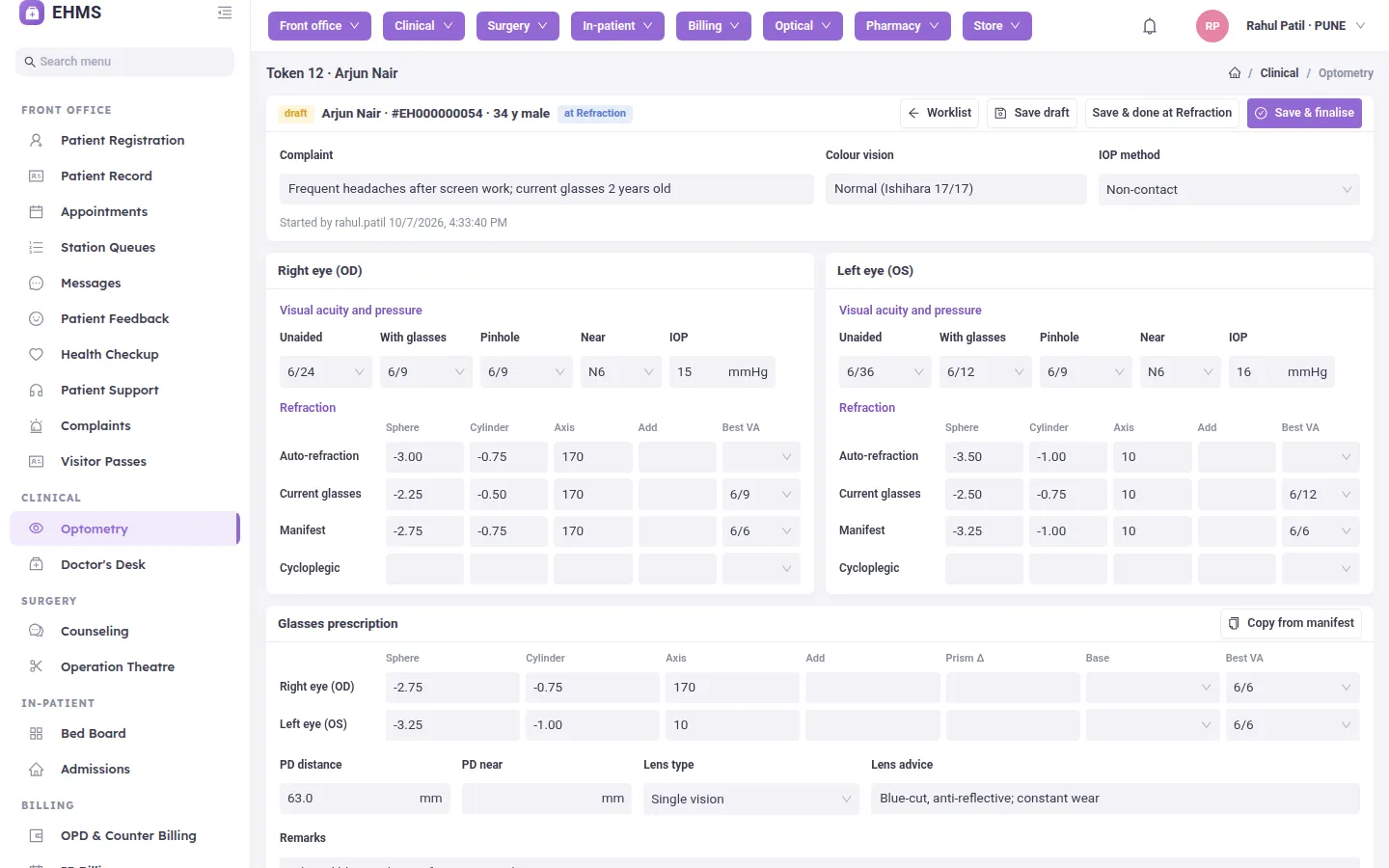Open the Front office menu

[x=319, y=26]
